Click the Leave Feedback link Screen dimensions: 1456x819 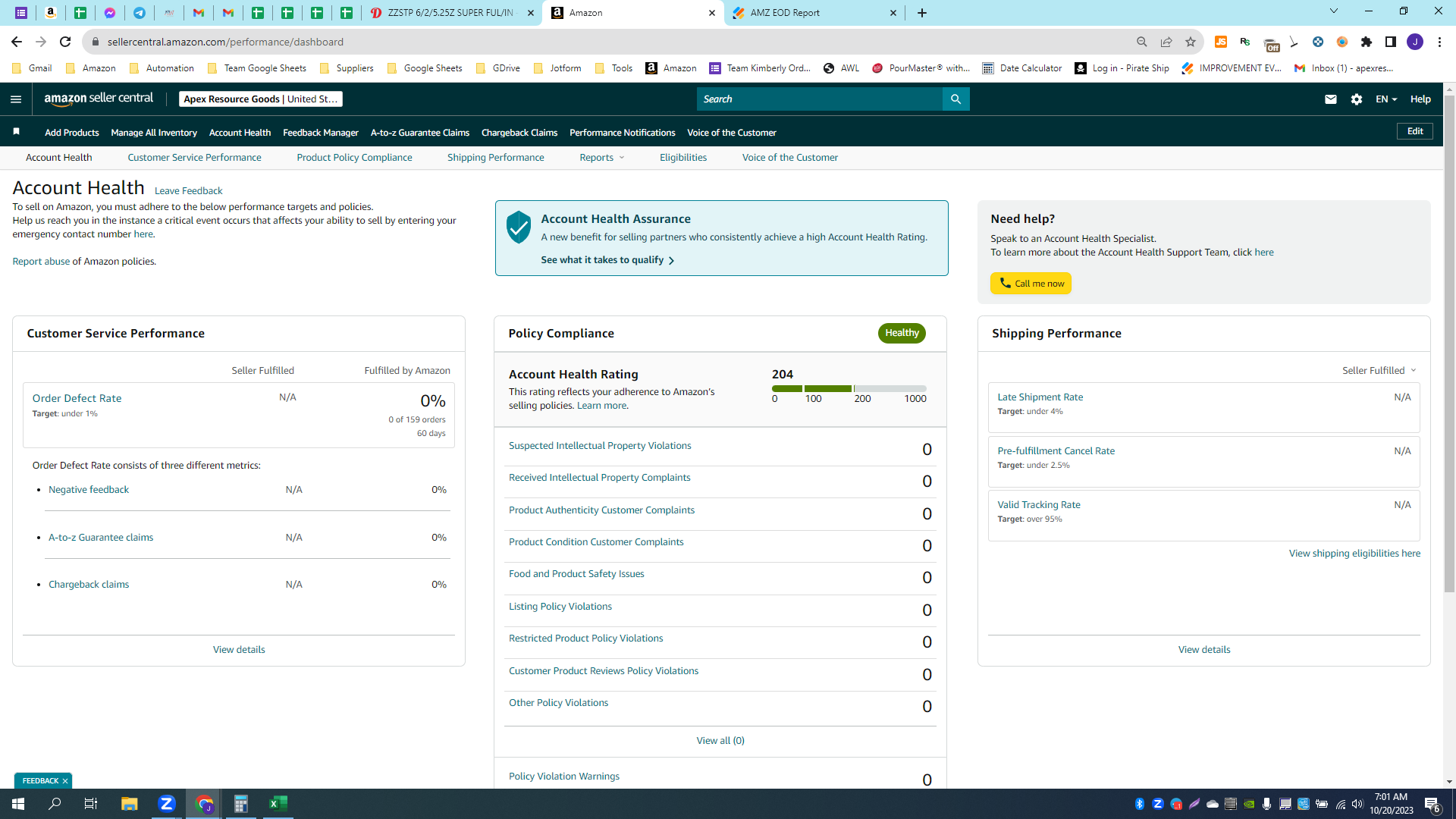[188, 191]
